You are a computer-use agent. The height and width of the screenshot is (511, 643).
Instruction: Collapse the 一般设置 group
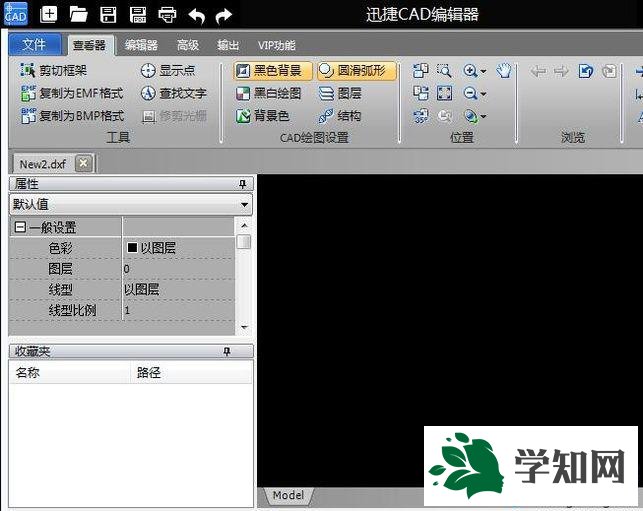point(20,227)
